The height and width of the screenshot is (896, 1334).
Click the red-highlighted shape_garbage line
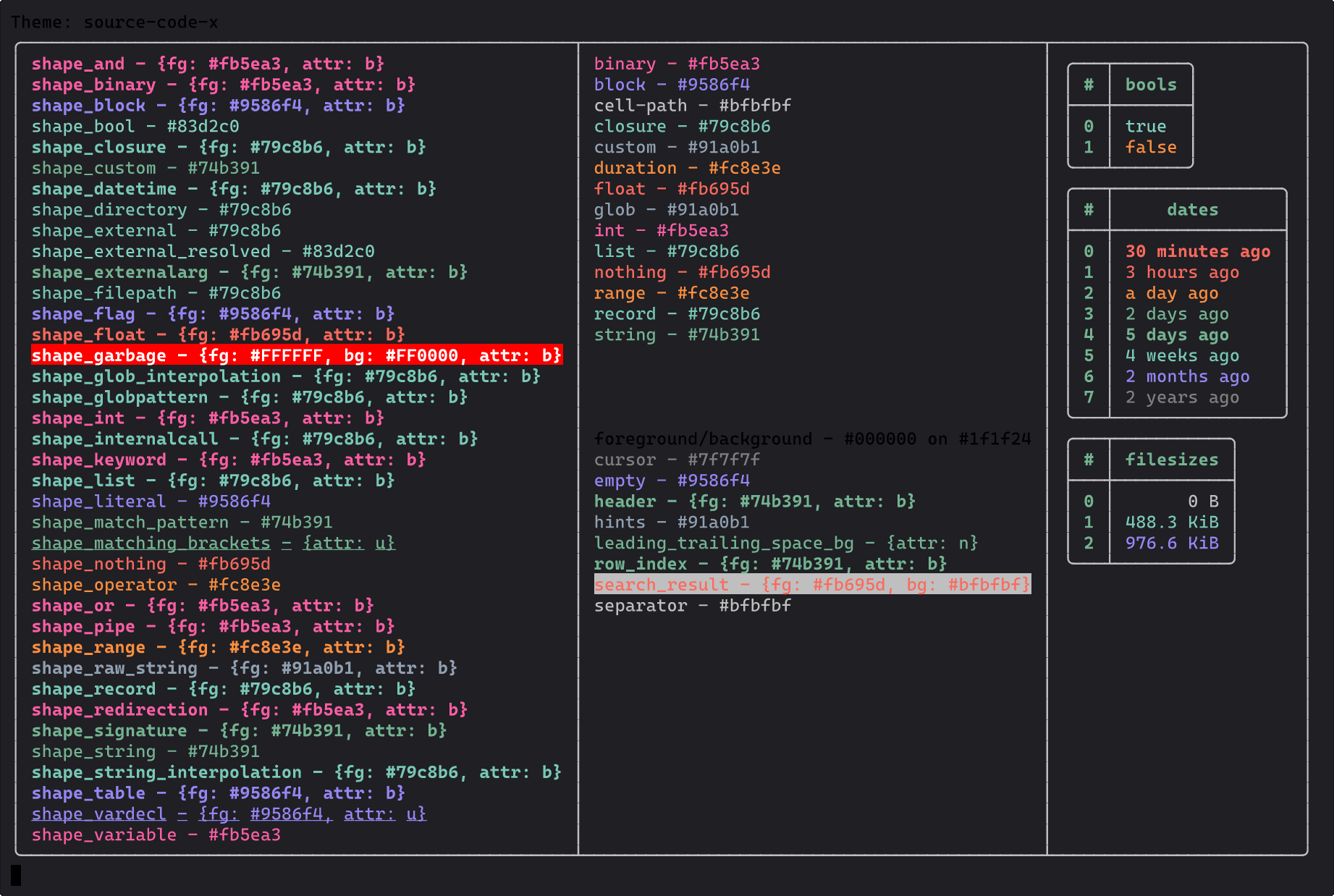[x=296, y=355]
